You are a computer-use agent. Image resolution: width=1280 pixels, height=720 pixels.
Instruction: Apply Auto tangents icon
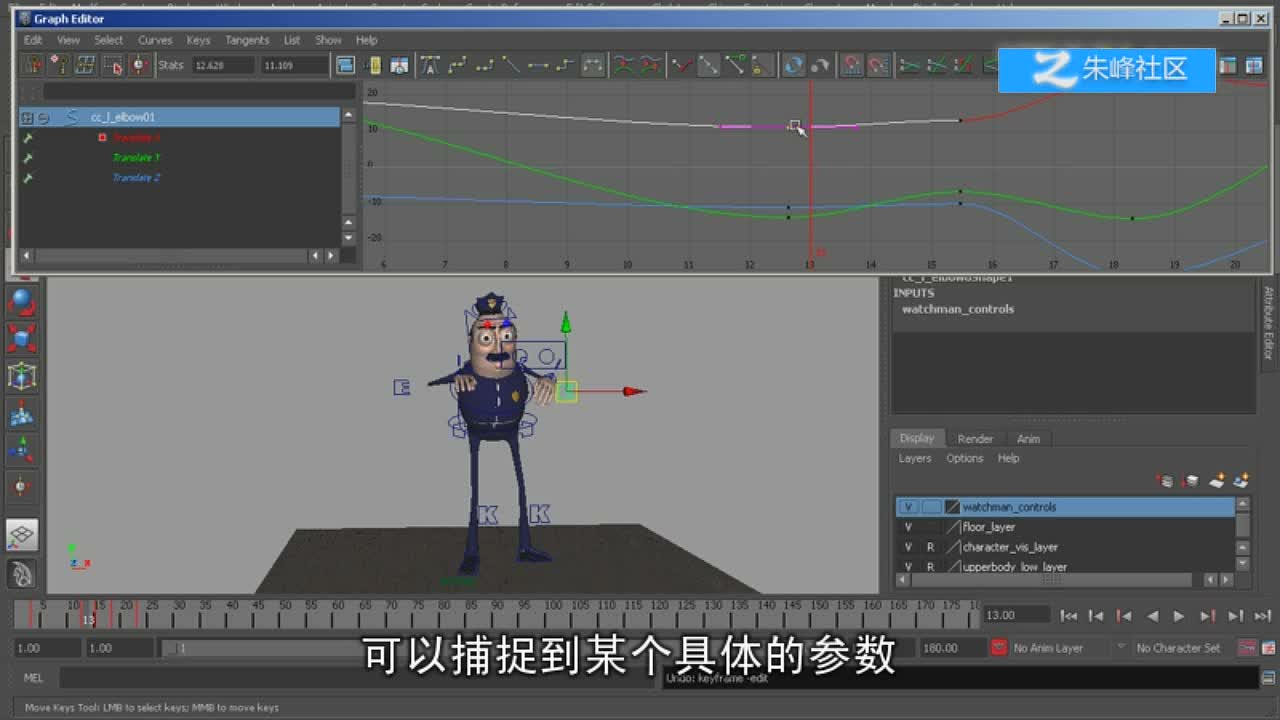[x=430, y=66]
